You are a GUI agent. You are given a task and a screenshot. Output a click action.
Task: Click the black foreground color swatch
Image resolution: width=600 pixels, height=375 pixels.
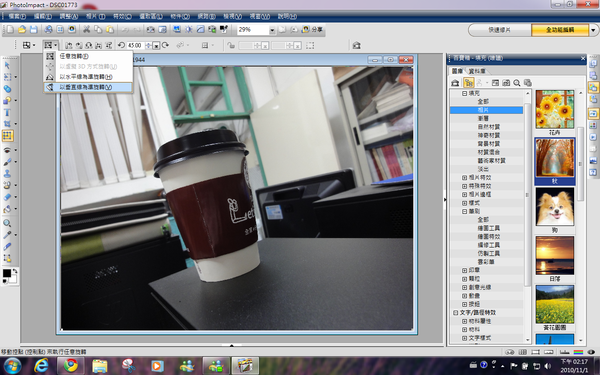7,273
